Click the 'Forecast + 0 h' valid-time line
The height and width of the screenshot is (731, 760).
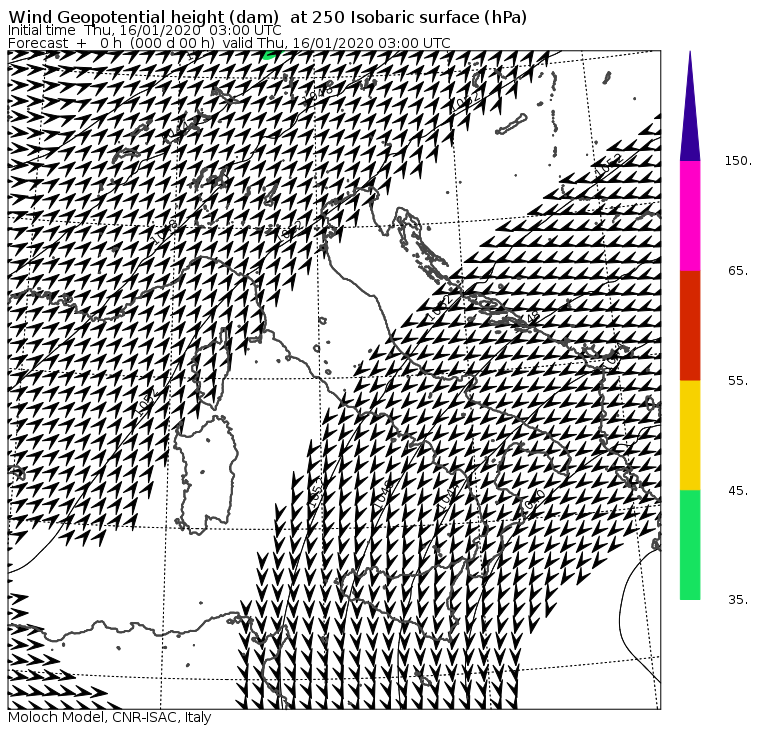pyautogui.click(x=229, y=43)
